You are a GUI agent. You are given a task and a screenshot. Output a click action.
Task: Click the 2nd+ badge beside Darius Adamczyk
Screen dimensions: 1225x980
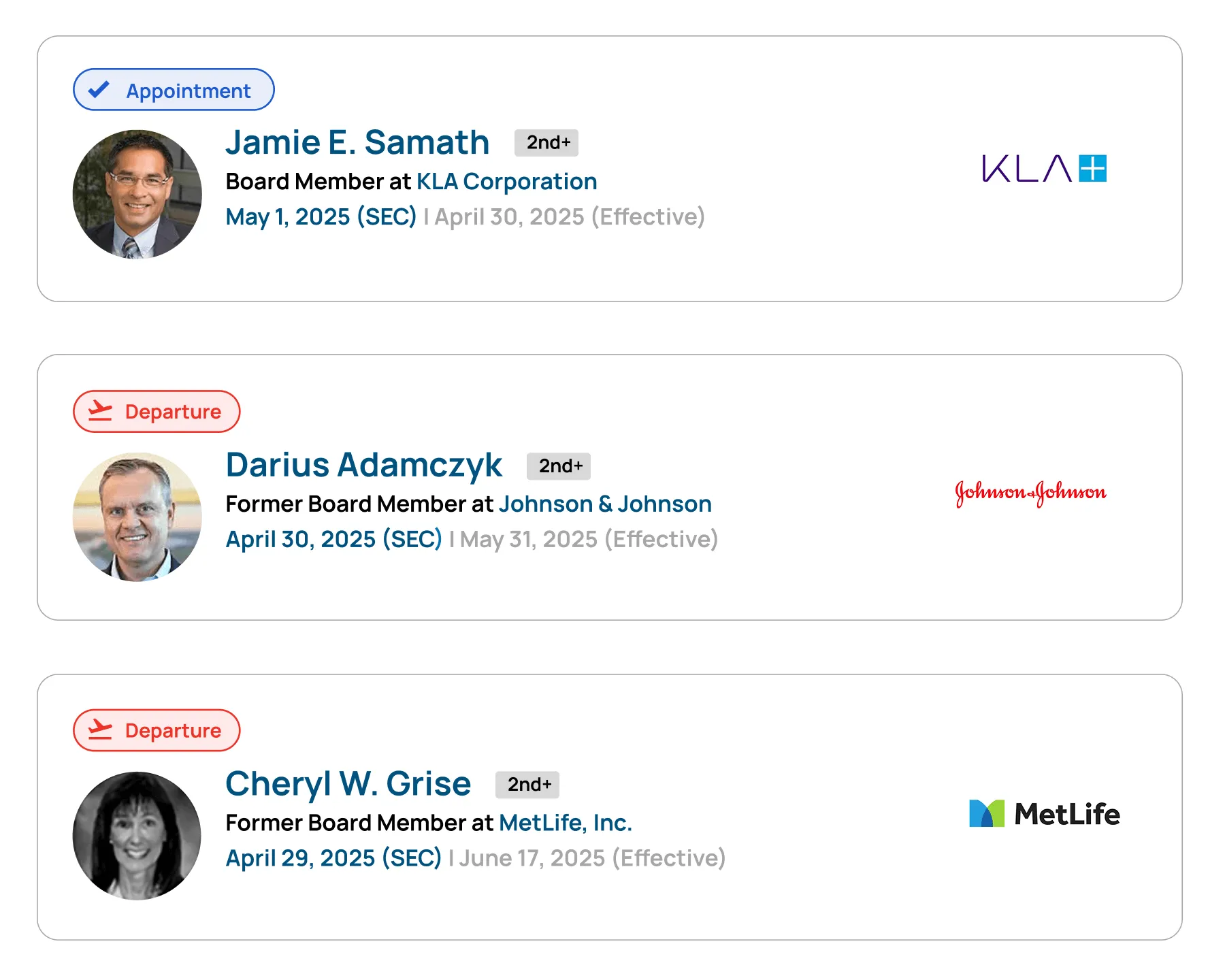pyautogui.click(x=559, y=466)
